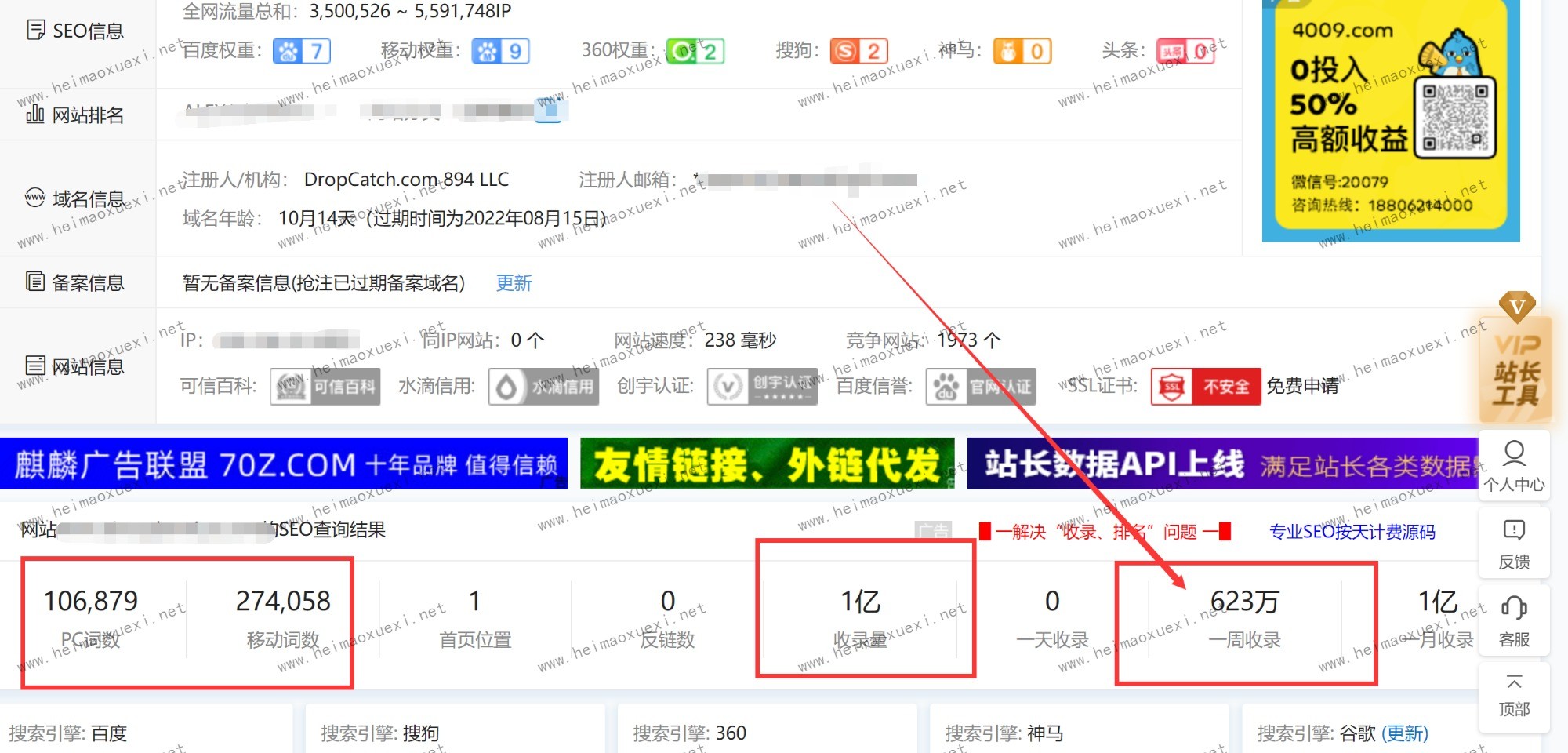The height and width of the screenshot is (753, 1568).
Task: Click 免费申请 for SSL certificate
Action: tap(1302, 386)
